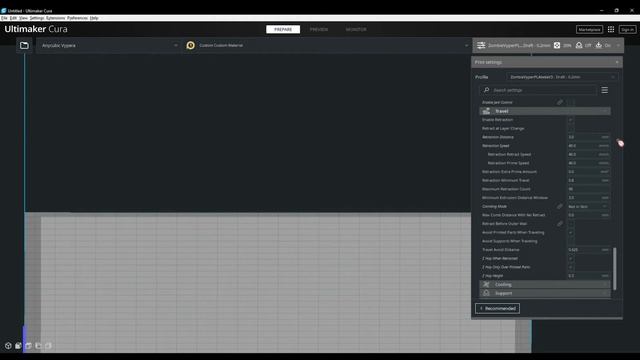Switch to Recommended settings mode
This screenshot has height=360, width=640.
tap(497, 309)
